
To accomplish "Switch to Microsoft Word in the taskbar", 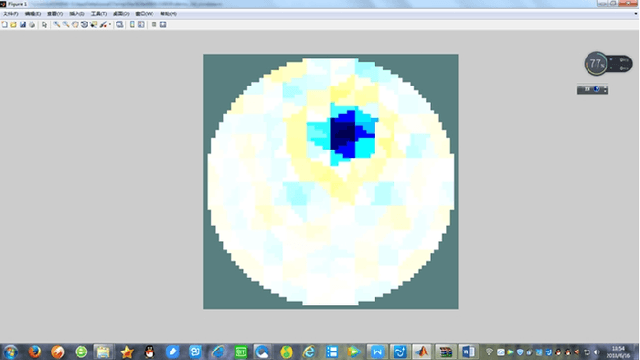I will (x=469, y=352).
